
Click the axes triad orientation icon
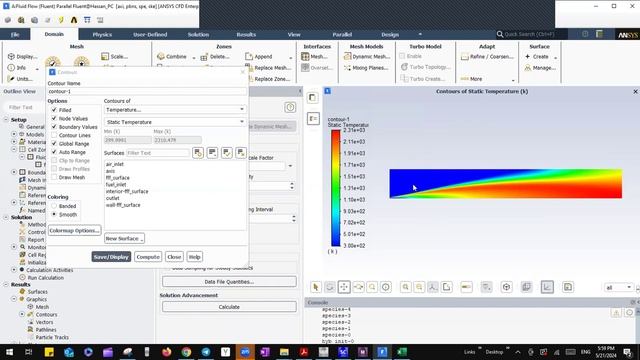click(x=433, y=287)
